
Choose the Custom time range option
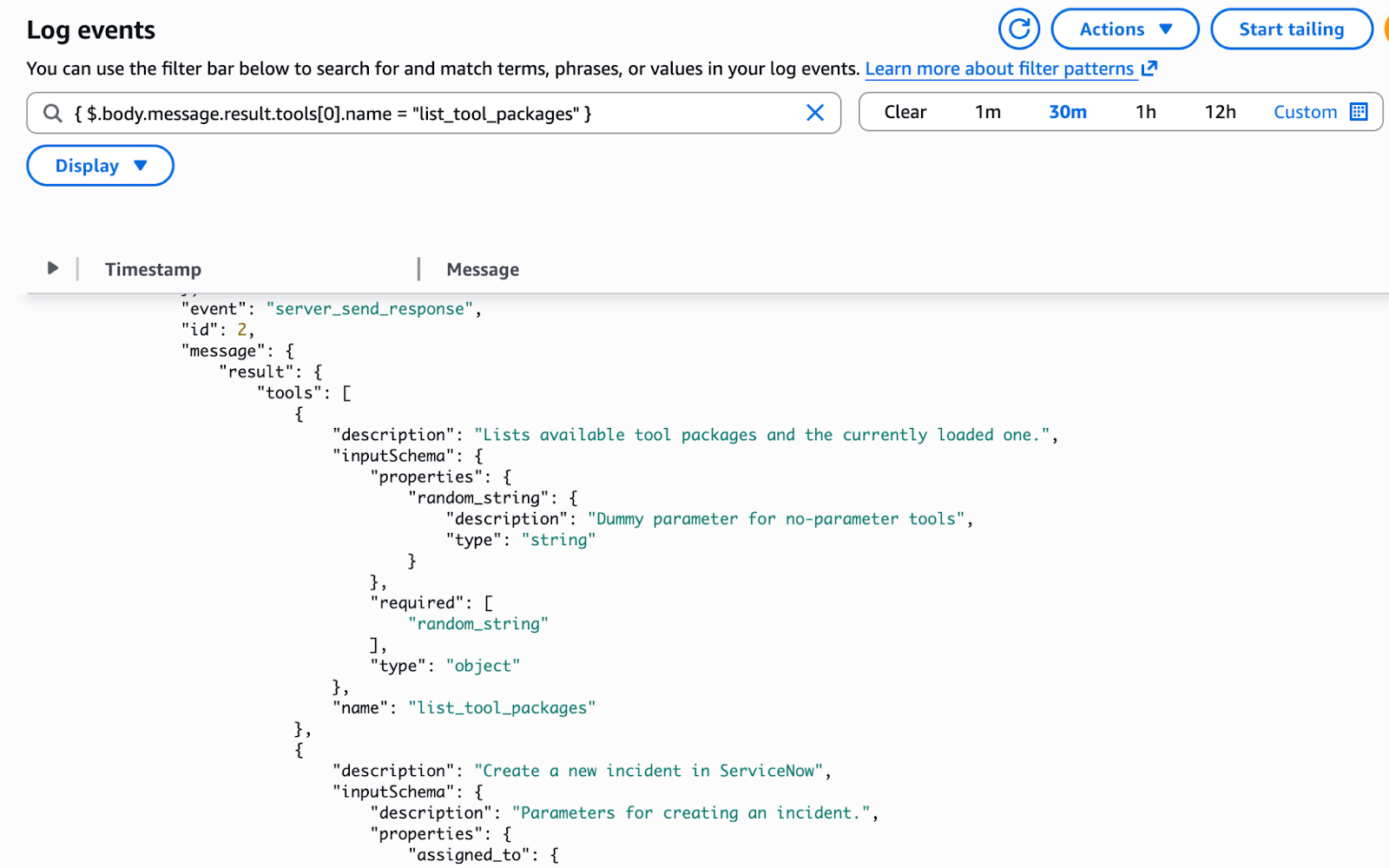[1304, 112]
